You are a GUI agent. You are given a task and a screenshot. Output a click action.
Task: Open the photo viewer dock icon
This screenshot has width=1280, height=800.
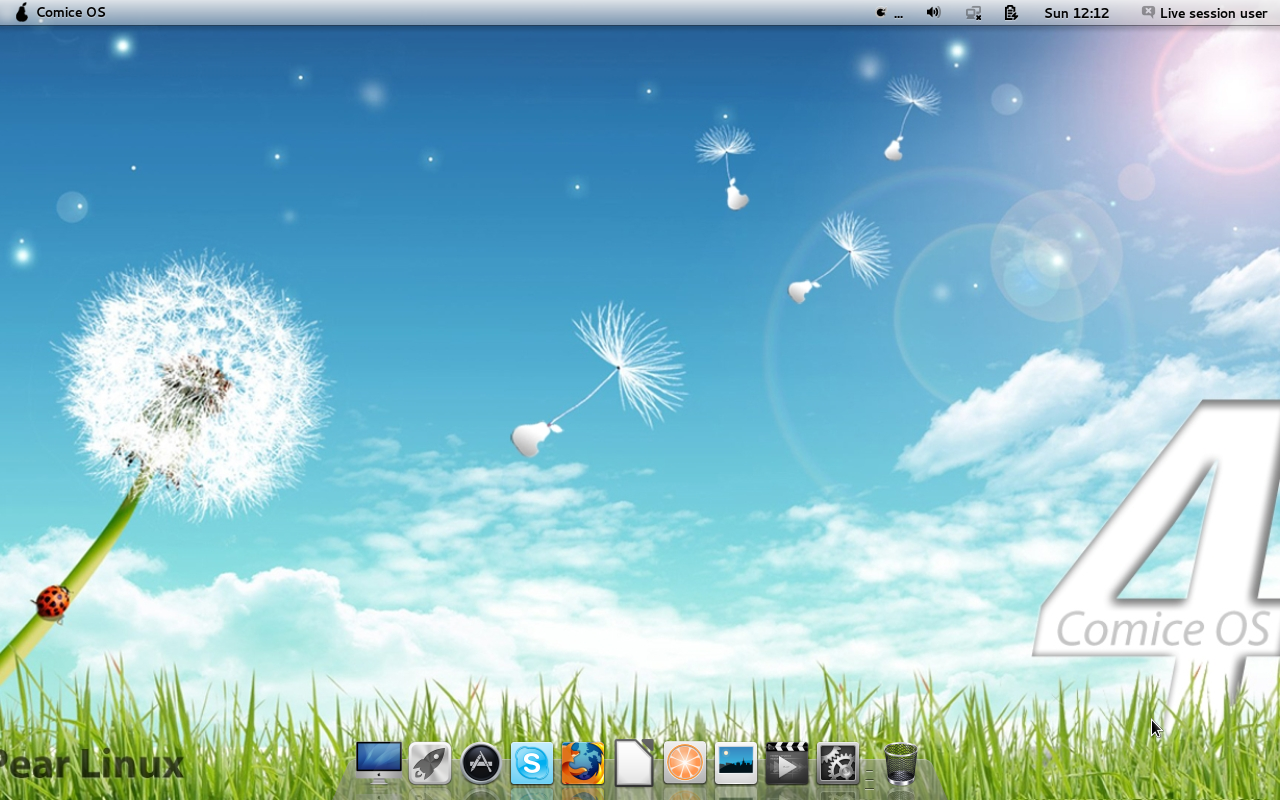pos(736,764)
